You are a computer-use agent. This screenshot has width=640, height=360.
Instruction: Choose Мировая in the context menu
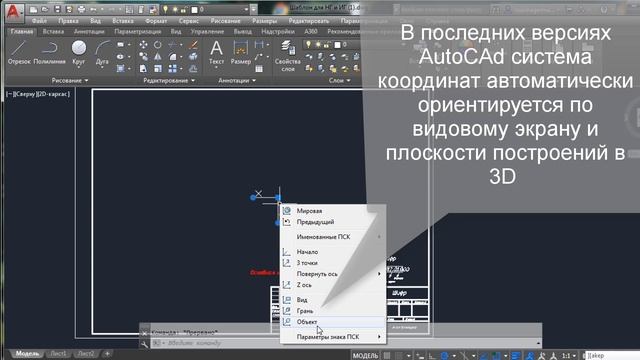pyautogui.click(x=333, y=211)
